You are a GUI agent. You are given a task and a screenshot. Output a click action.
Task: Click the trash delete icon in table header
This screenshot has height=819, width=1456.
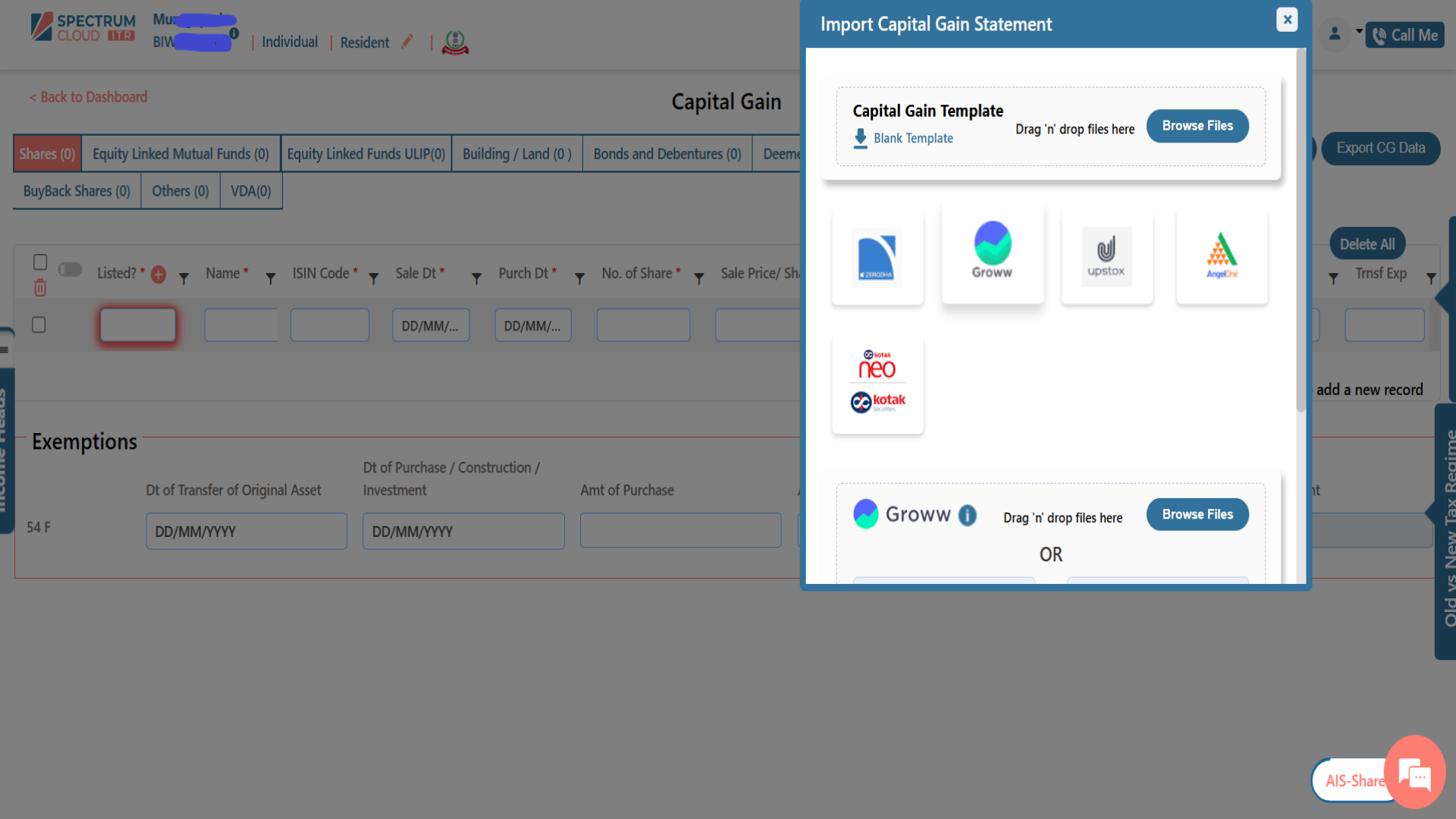click(40, 289)
